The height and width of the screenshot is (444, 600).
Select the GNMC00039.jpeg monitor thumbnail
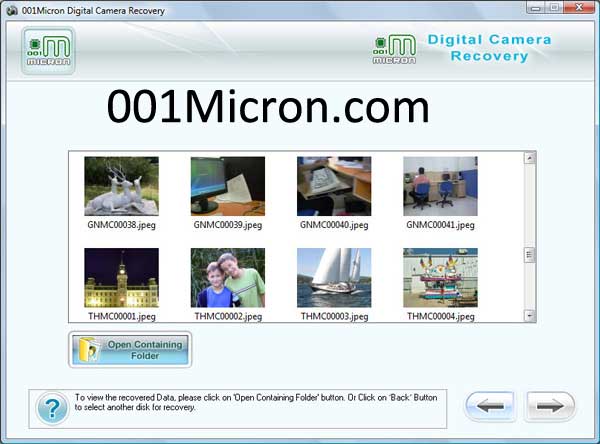228,186
